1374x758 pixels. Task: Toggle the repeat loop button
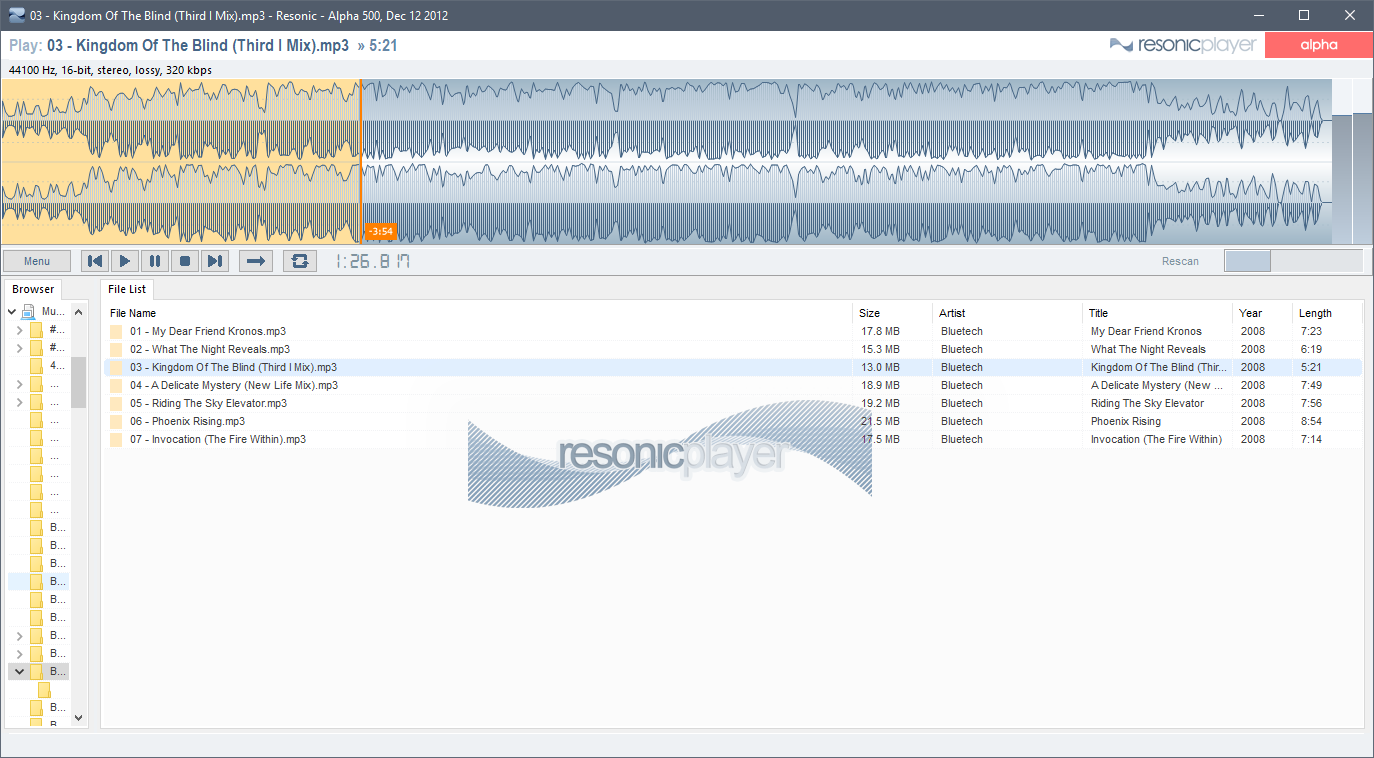tap(299, 261)
